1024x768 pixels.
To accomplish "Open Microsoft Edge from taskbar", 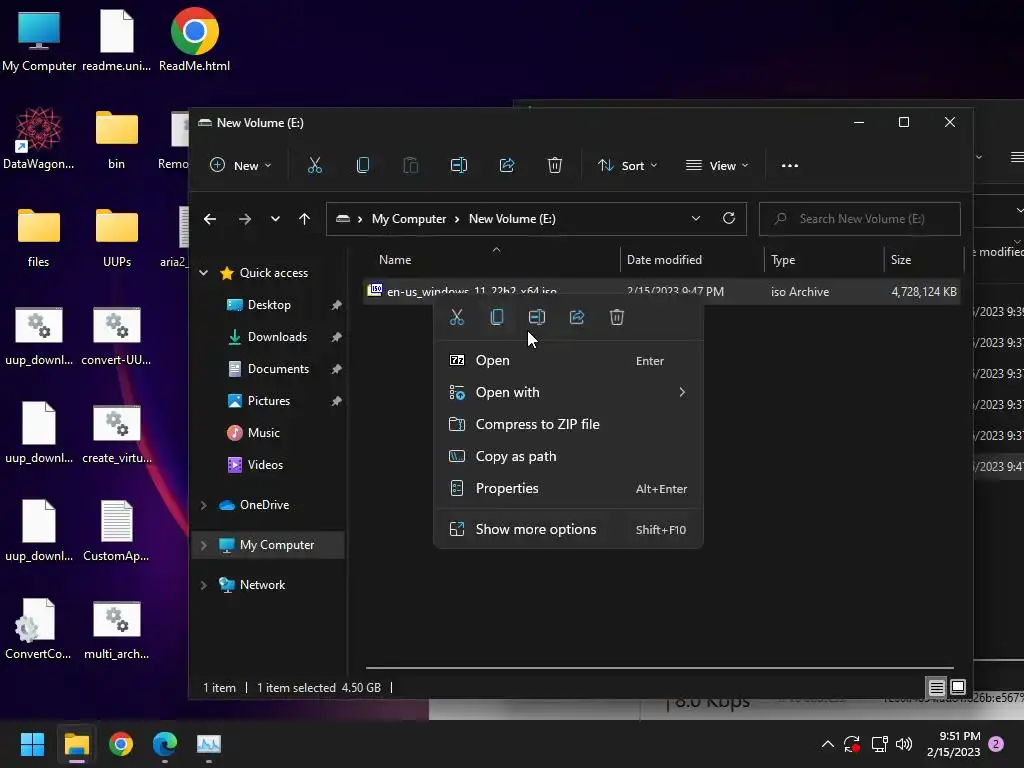I will click(165, 744).
